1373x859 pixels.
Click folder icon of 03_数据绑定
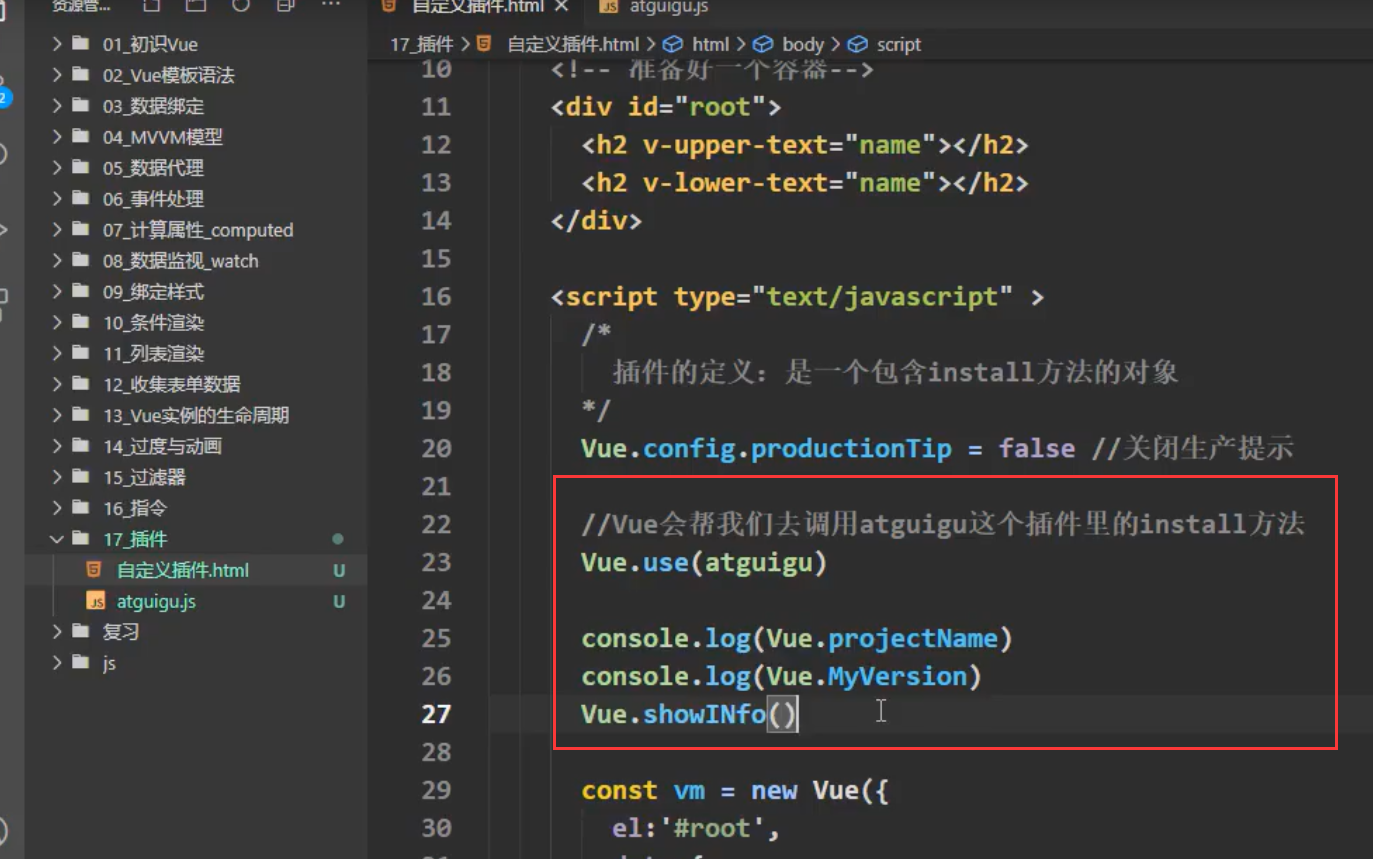(x=82, y=106)
